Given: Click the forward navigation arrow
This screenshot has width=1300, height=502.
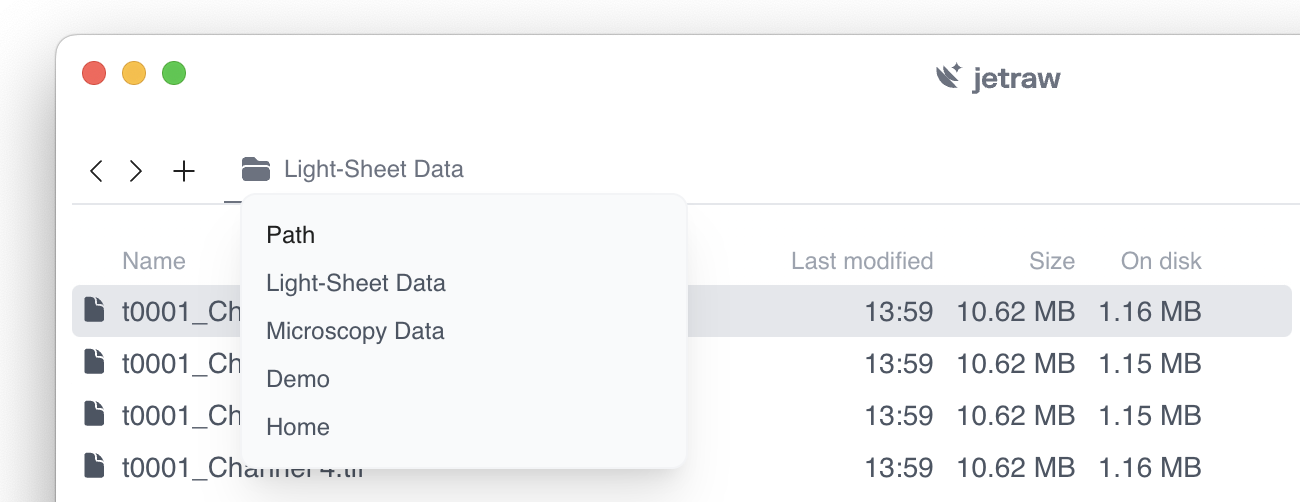Looking at the screenshot, I should pos(136,171).
